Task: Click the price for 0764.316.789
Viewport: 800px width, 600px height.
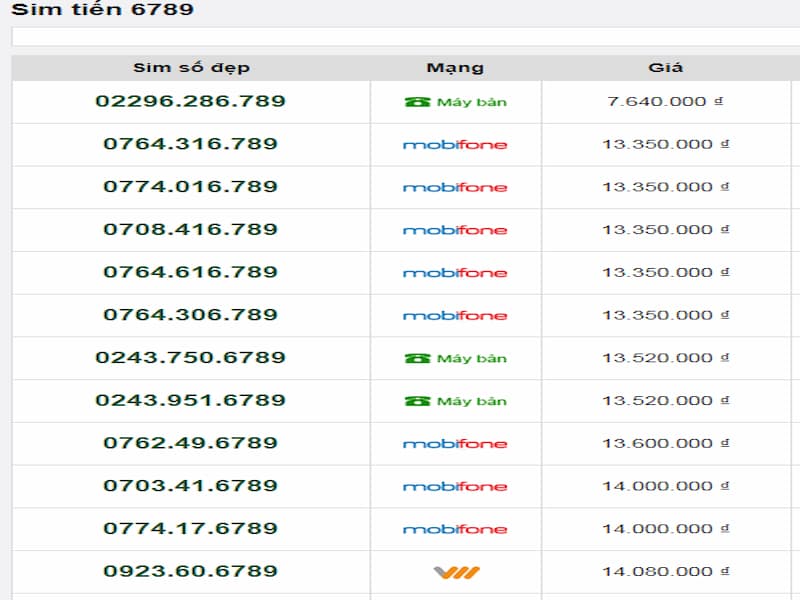Action: coord(665,144)
